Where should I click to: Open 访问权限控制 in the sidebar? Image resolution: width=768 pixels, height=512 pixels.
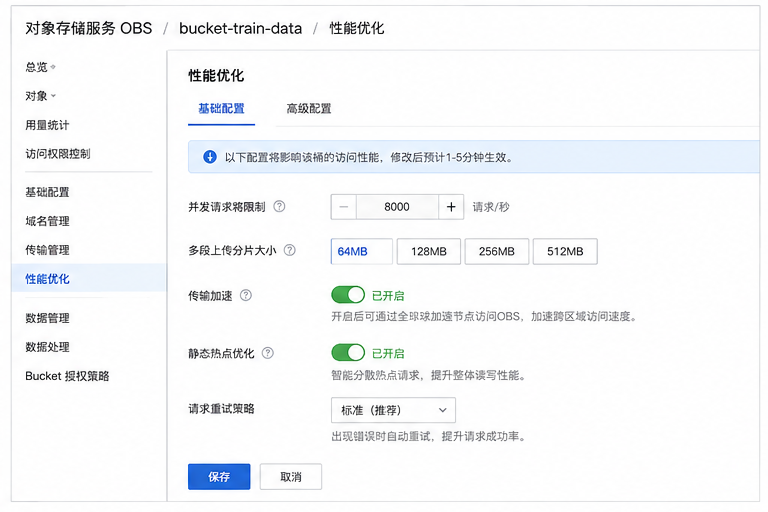point(58,154)
